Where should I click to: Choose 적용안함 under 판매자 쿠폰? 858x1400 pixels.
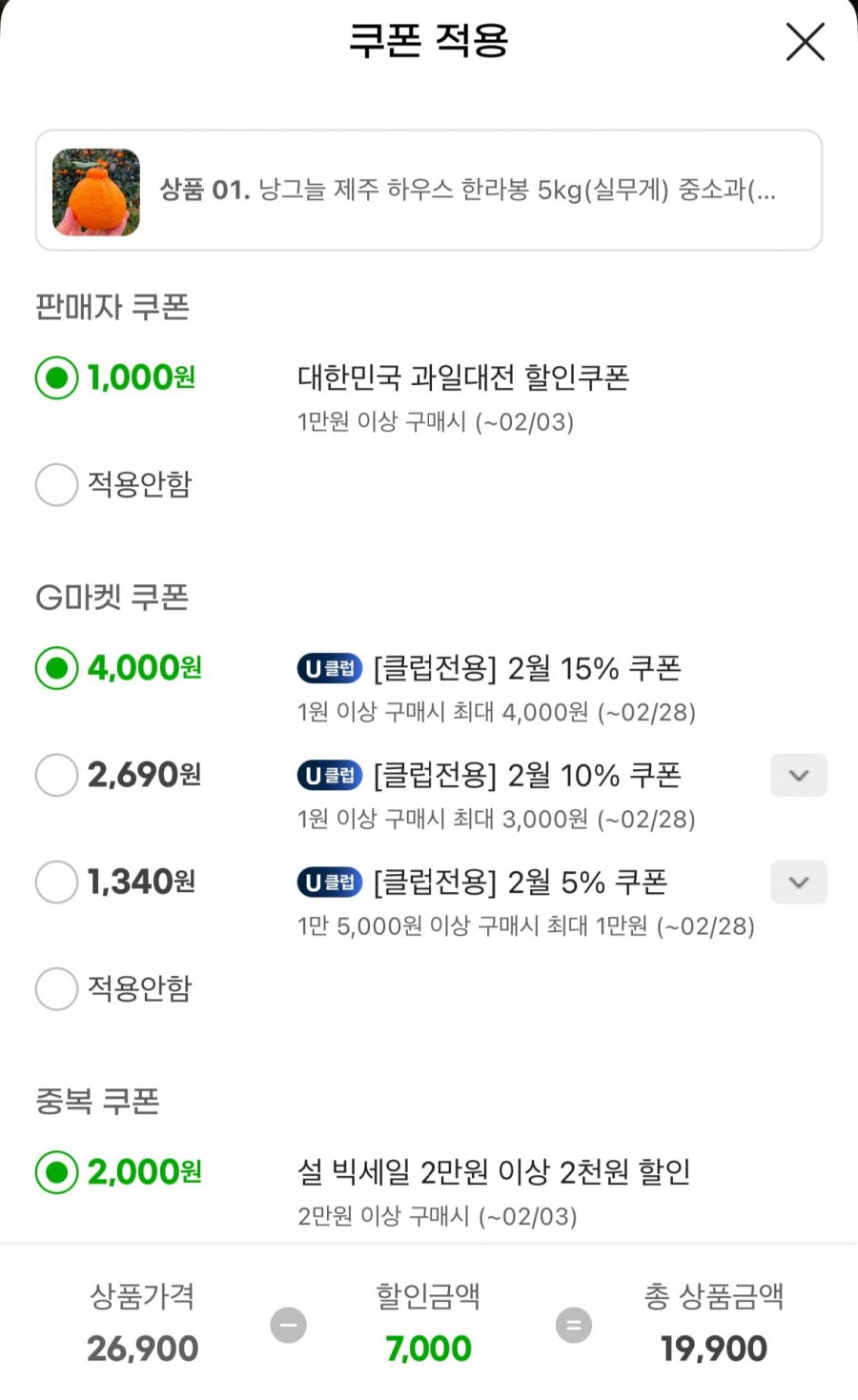point(56,485)
